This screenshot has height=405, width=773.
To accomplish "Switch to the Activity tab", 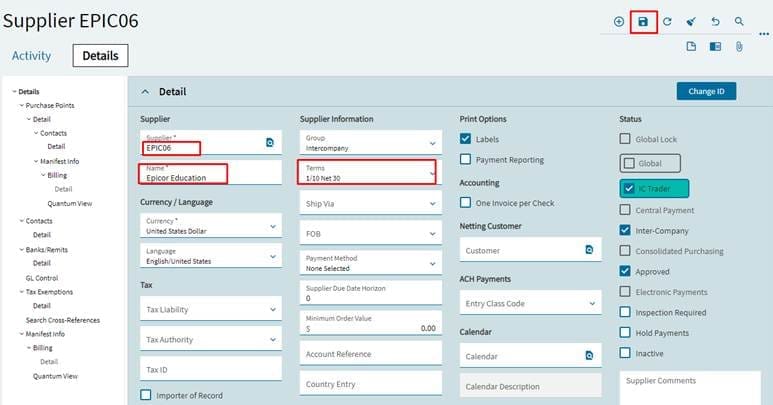I will [x=31, y=56].
